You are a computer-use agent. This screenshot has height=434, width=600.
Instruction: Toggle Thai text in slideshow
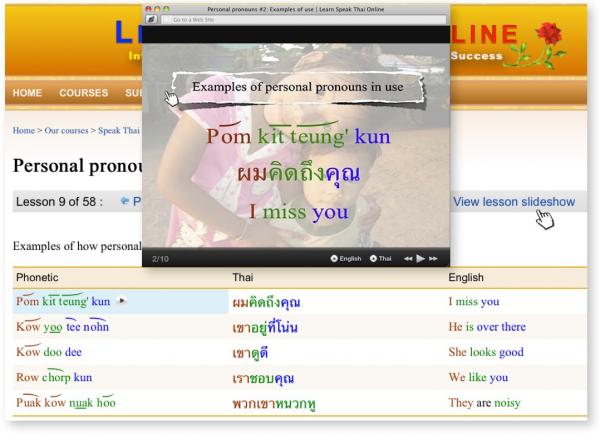click(381, 259)
